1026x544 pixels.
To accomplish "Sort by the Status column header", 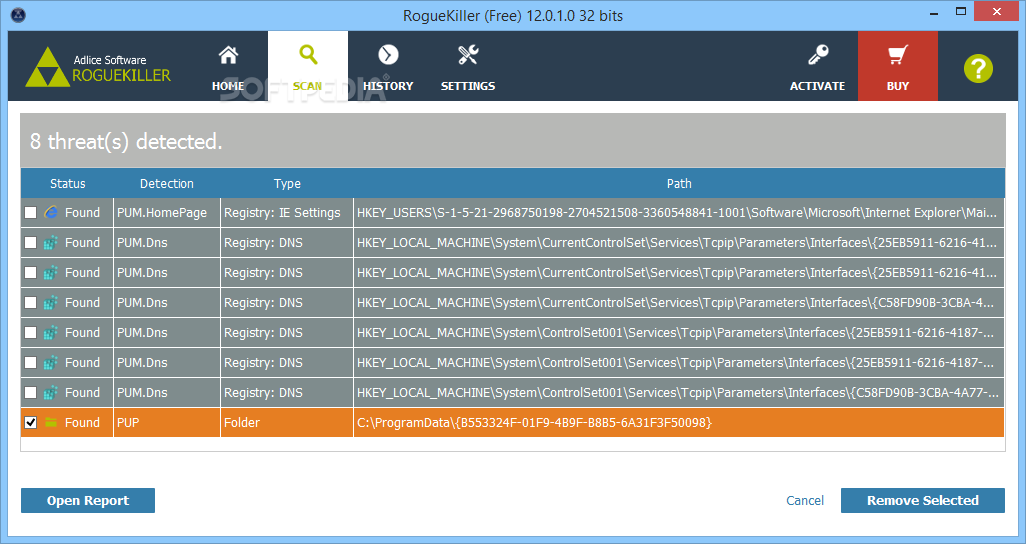I will 67,183.
